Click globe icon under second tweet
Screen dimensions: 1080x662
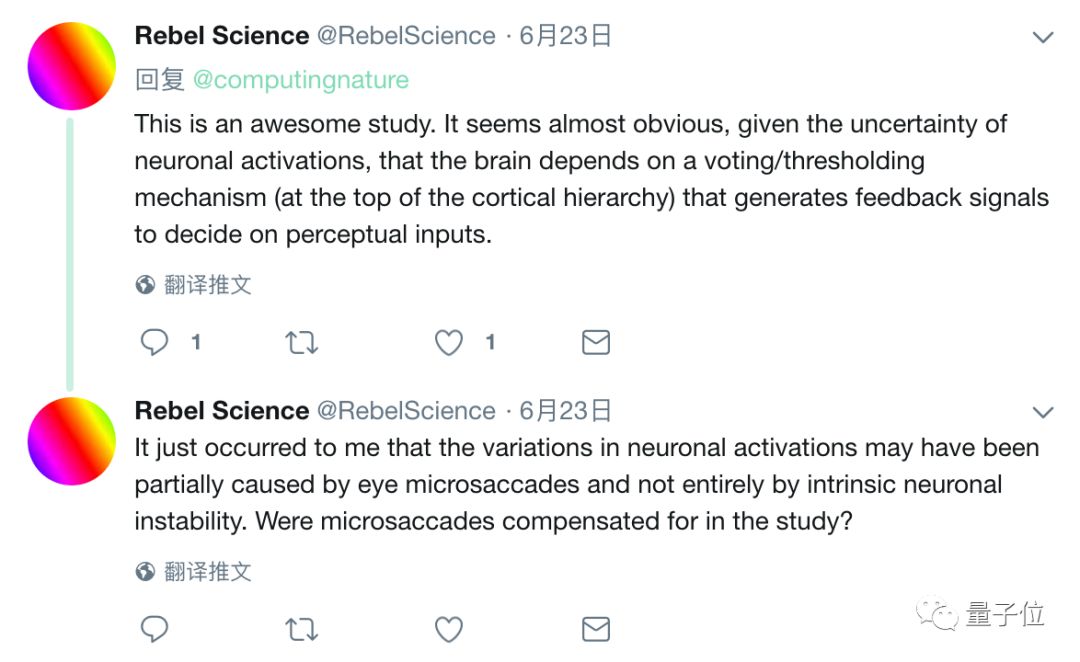(x=146, y=572)
